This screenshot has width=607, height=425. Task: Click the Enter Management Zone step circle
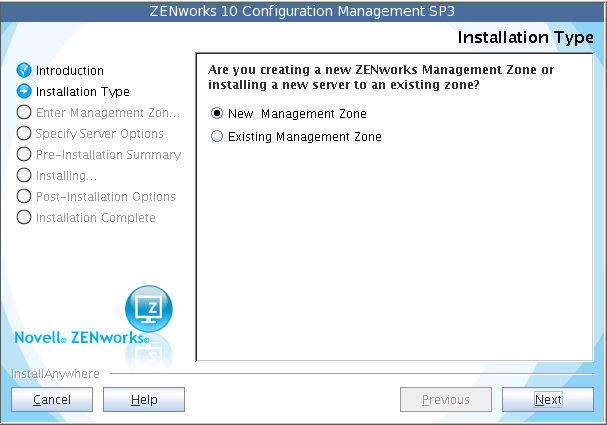coord(24,113)
